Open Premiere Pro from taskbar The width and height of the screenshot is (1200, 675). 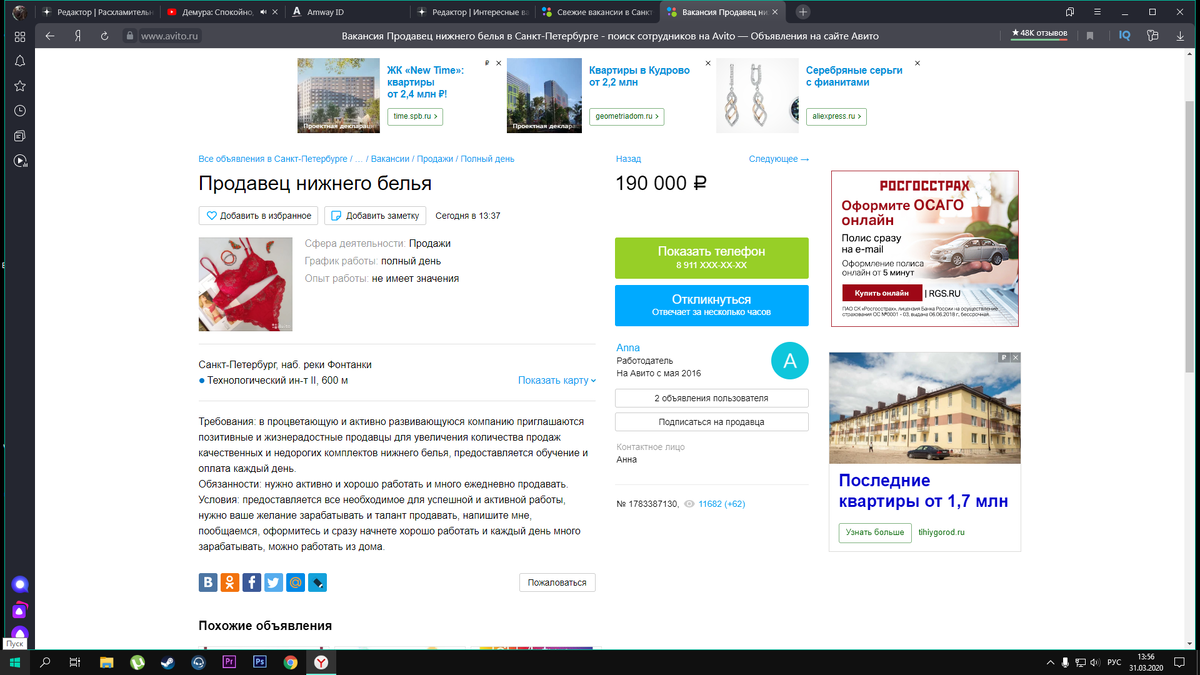[229, 662]
